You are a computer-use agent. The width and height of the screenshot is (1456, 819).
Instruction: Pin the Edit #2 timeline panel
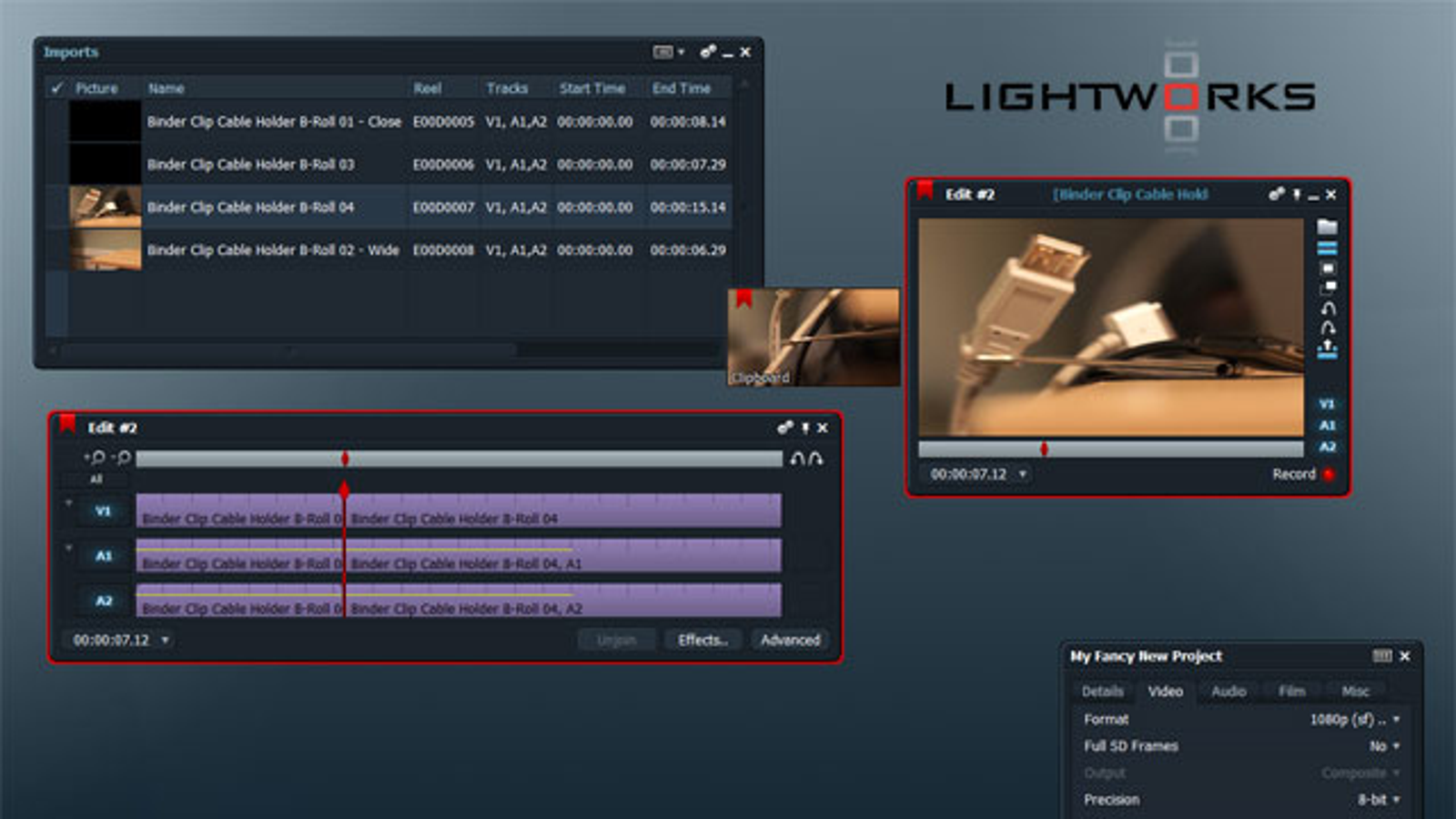pos(804,428)
